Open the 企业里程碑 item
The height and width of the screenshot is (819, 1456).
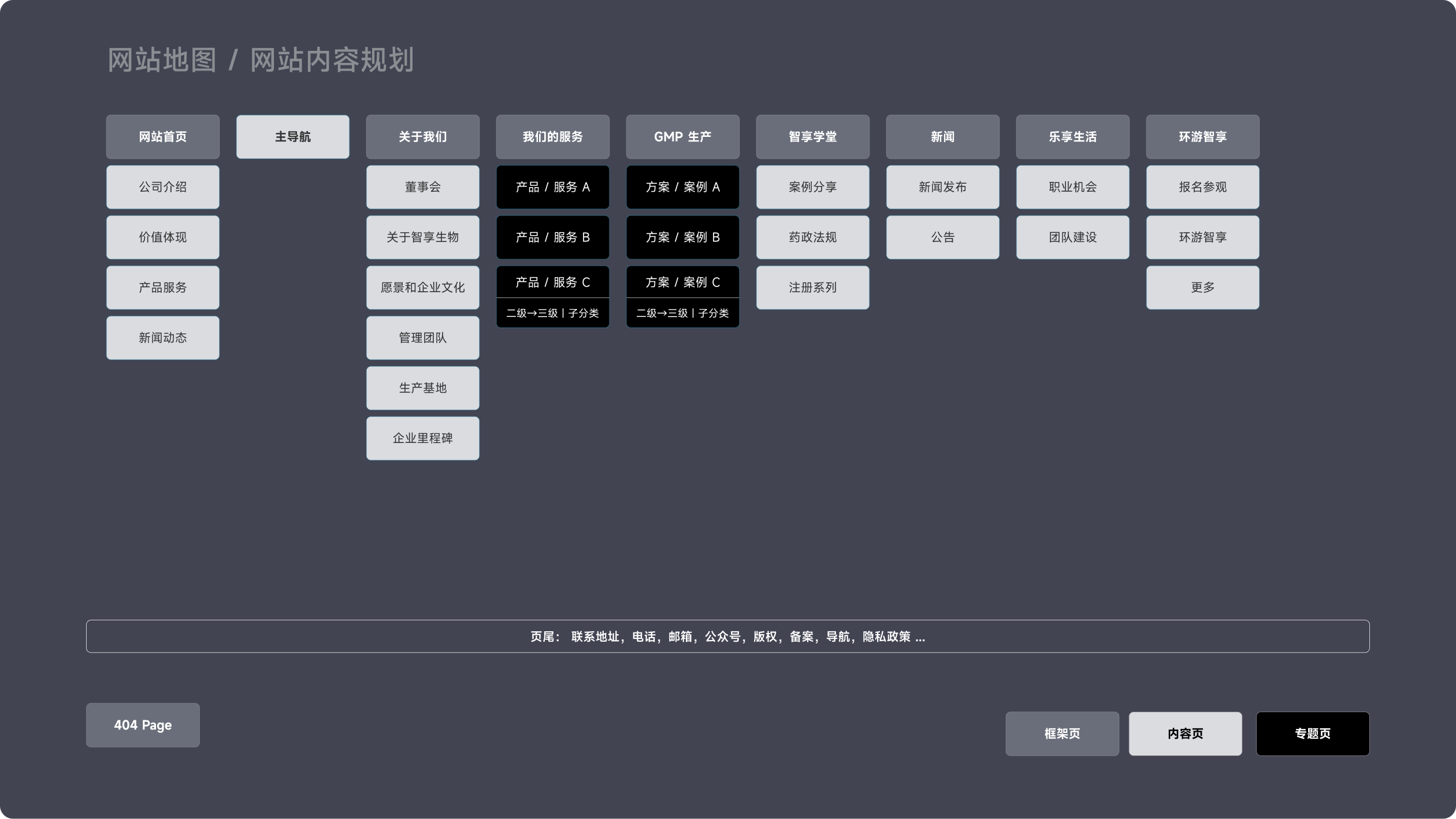422,438
